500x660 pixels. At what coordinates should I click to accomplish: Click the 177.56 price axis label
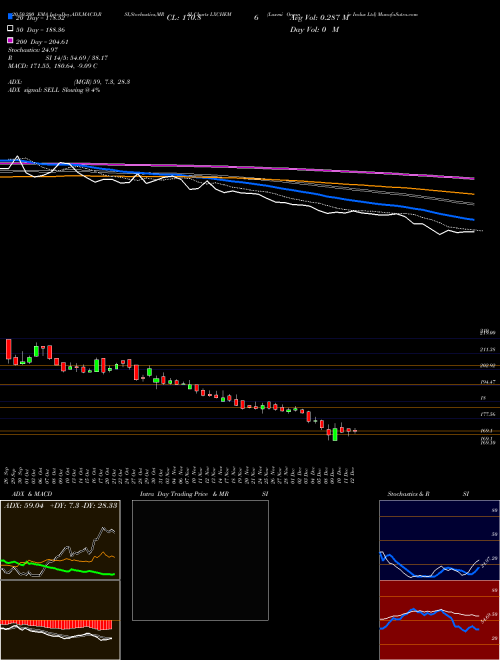click(488, 415)
